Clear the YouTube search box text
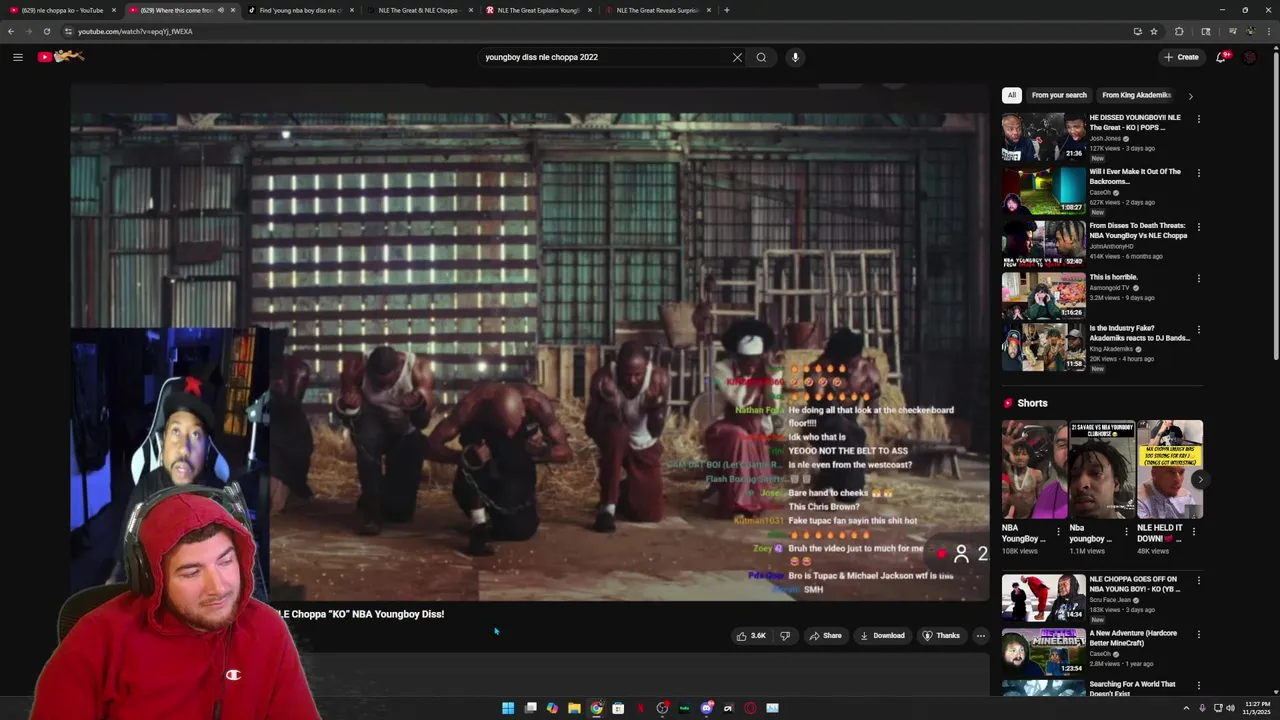 click(737, 57)
